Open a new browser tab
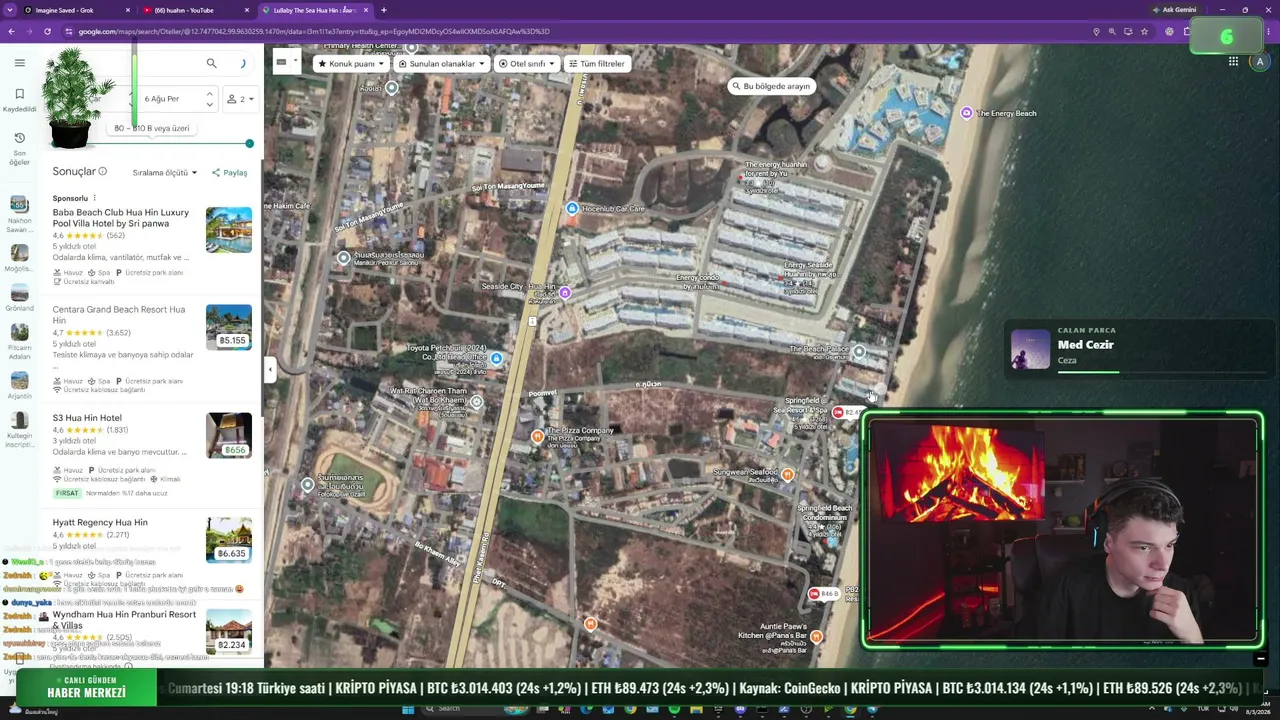The width and height of the screenshot is (1280, 720). coord(384,10)
